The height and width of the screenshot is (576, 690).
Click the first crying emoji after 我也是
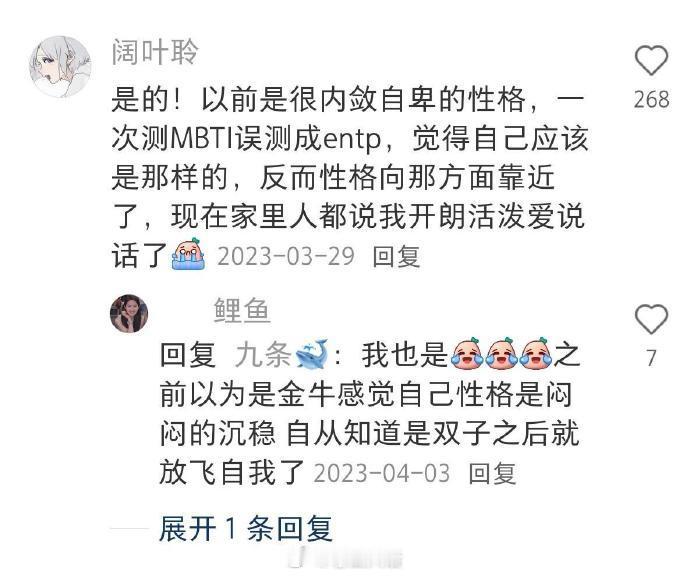click(x=467, y=353)
